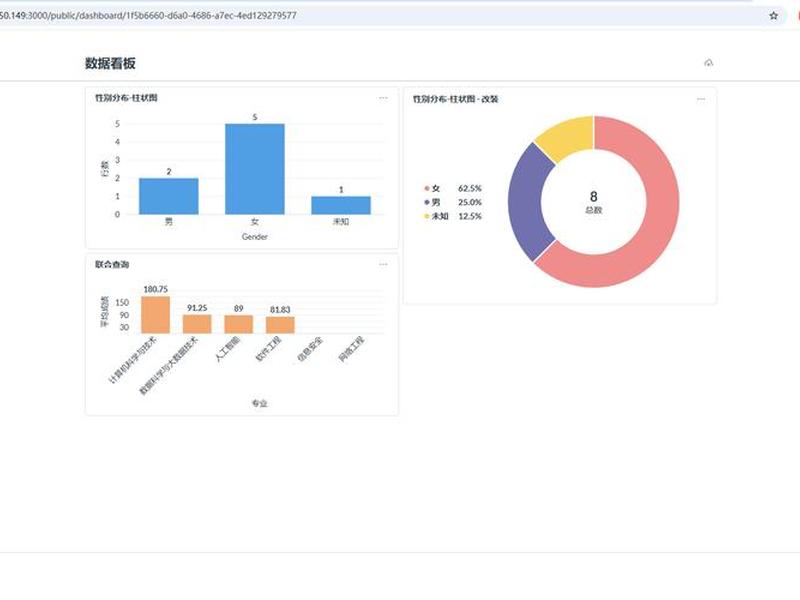Click the total 8 in the donut center
The width and height of the screenshot is (800, 600).
pyautogui.click(x=593, y=196)
